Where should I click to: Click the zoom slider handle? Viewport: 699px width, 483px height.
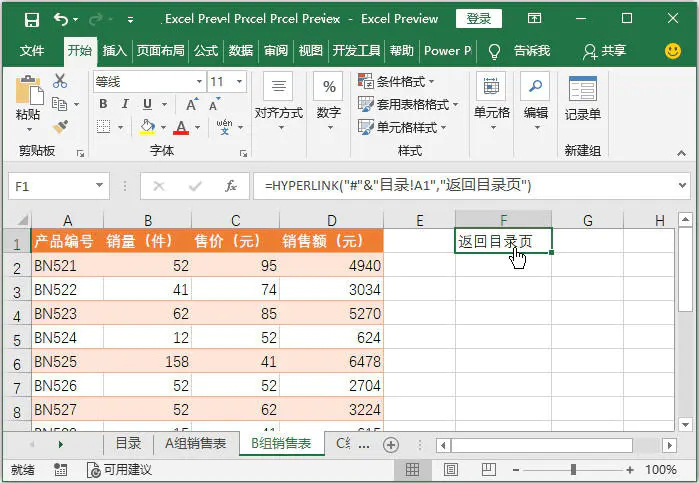[x=573, y=470]
